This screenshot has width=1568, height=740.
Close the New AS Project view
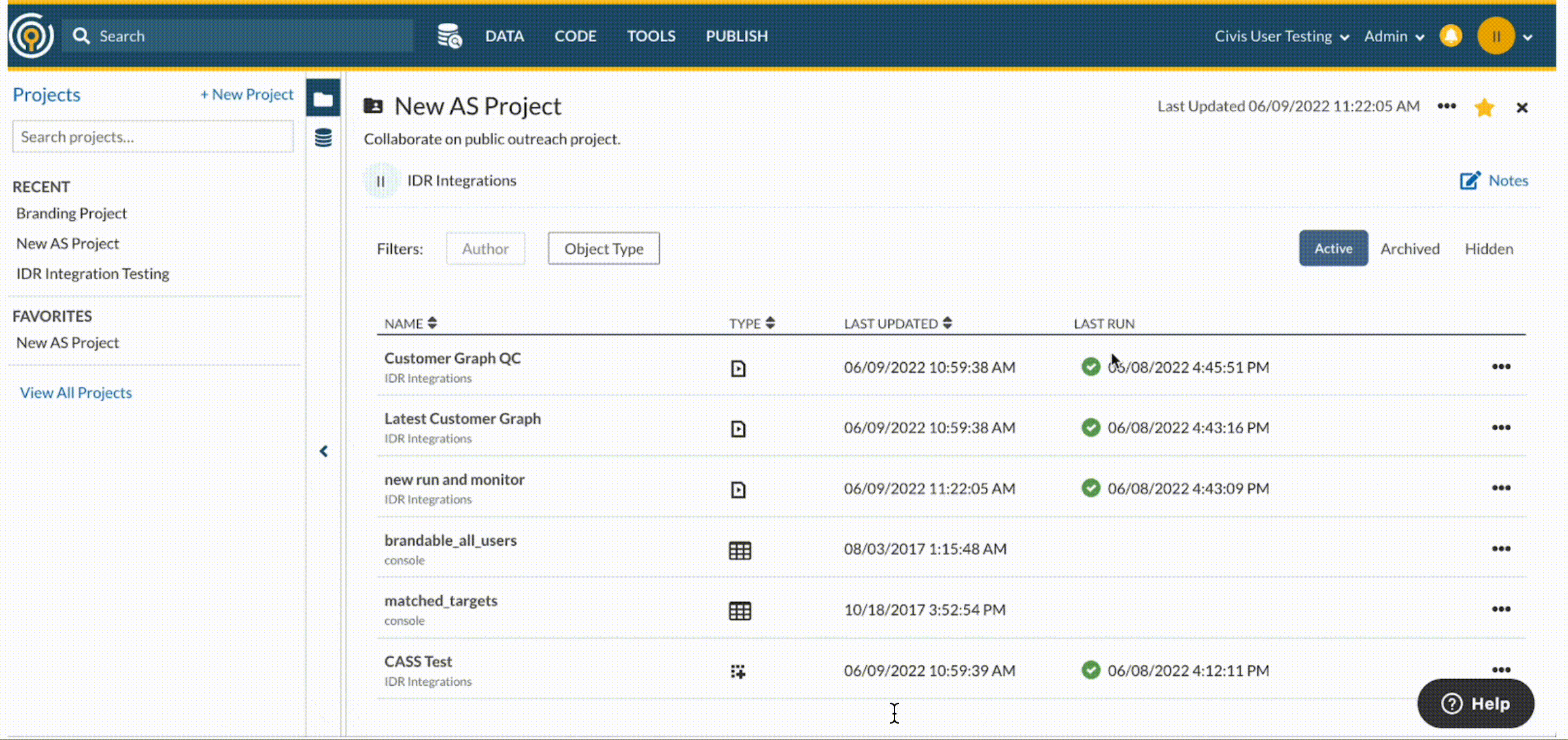coord(1522,108)
